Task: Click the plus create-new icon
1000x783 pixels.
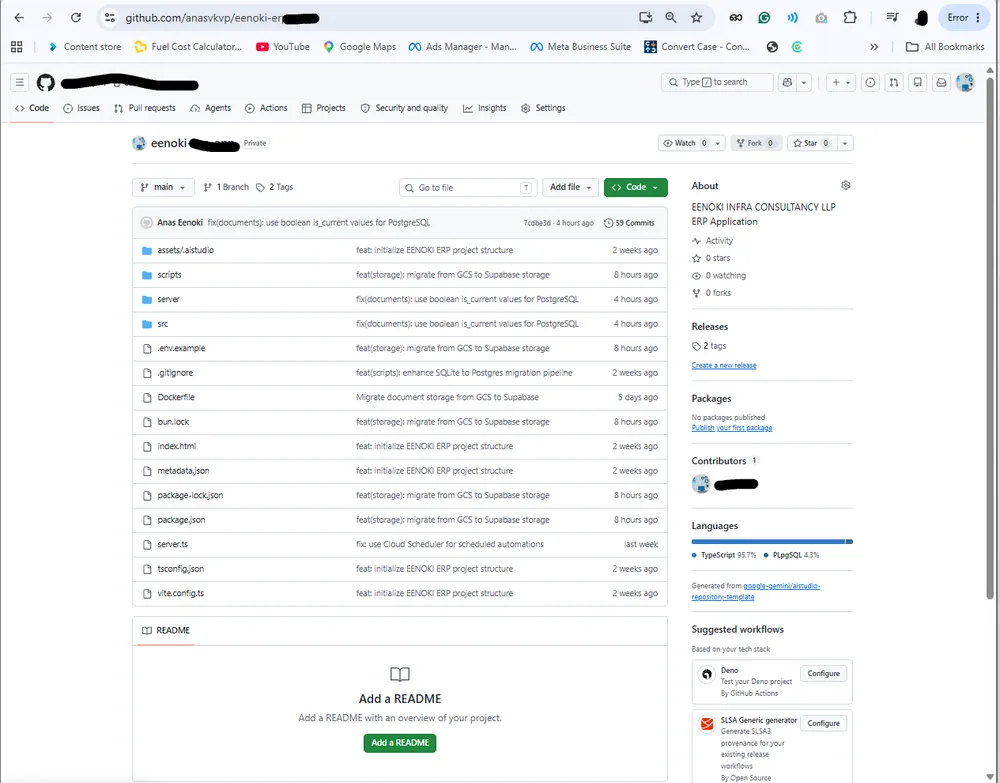Action: click(835, 82)
